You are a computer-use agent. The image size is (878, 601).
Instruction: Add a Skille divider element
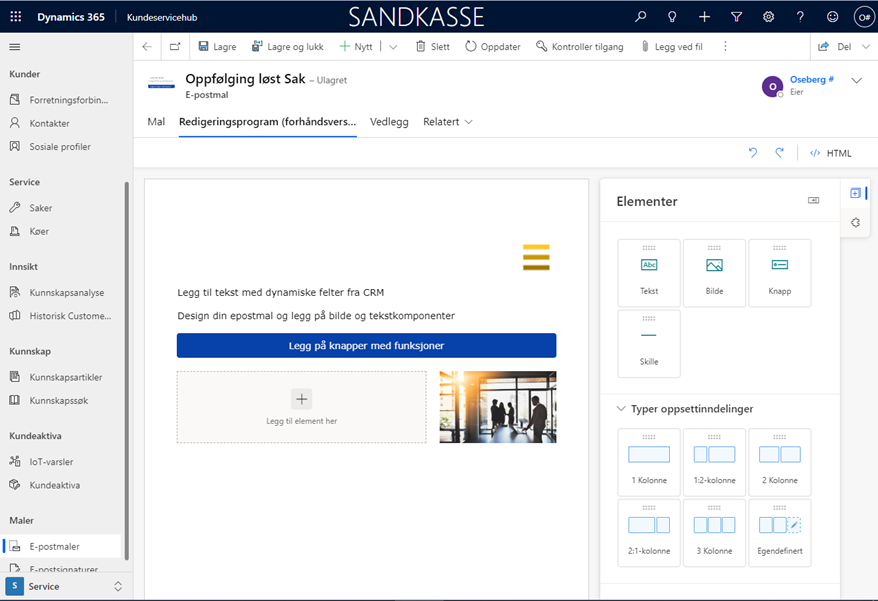click(x=648, y=342)
